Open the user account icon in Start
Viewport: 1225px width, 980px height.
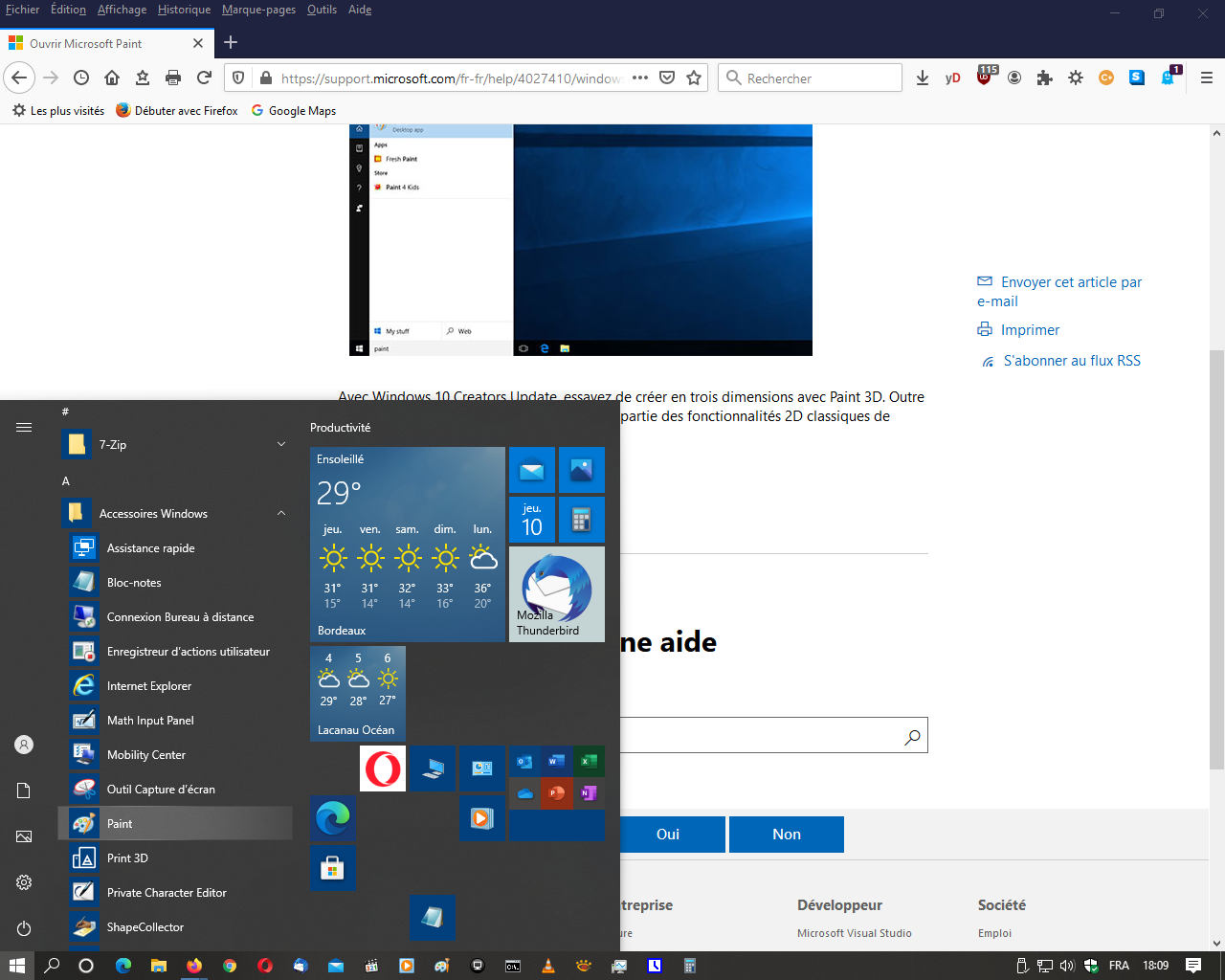point(24,745)
